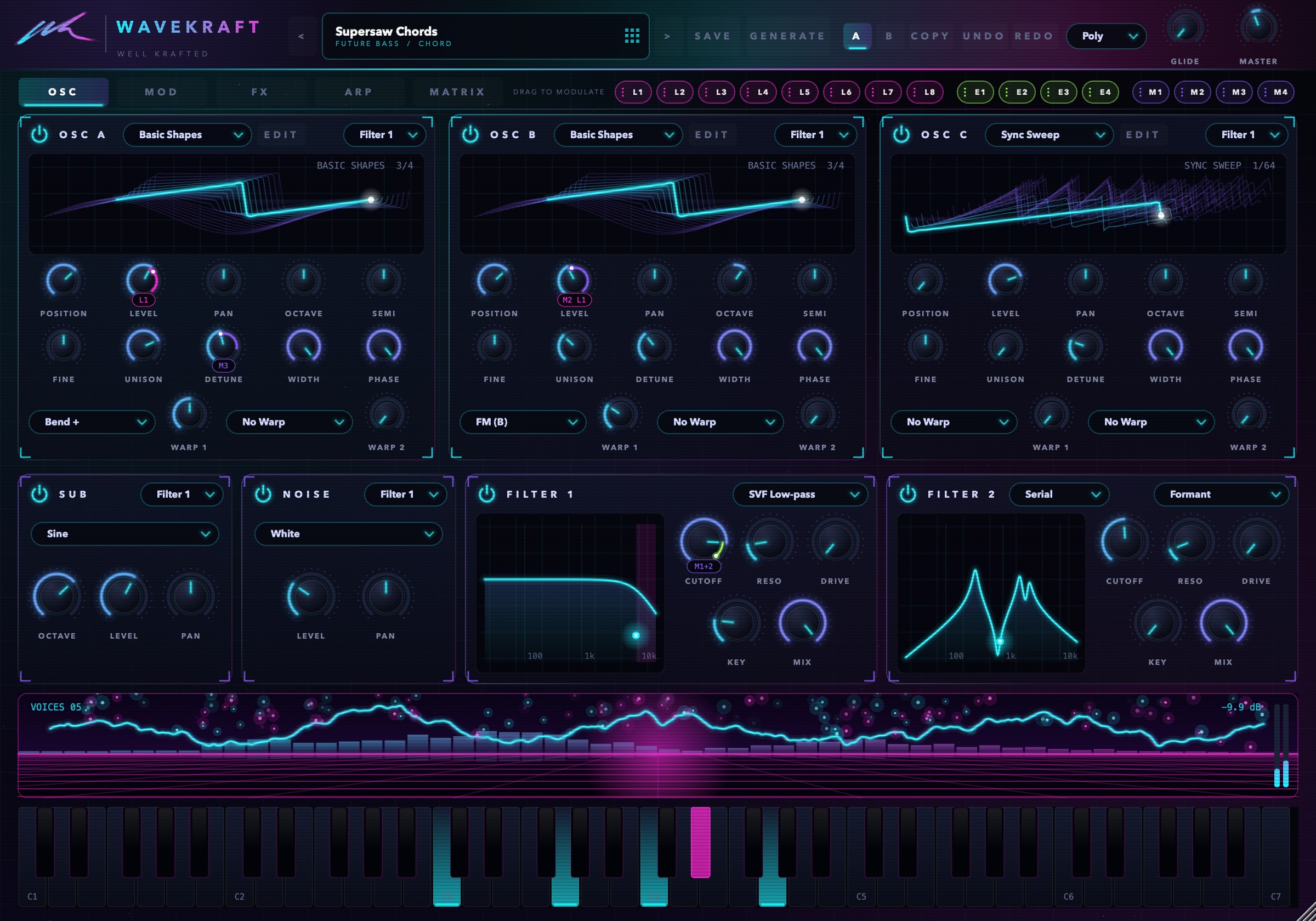Open the SVF Low-pass filter type dropdown
The image size is (1316, 921).
point(799,494)
